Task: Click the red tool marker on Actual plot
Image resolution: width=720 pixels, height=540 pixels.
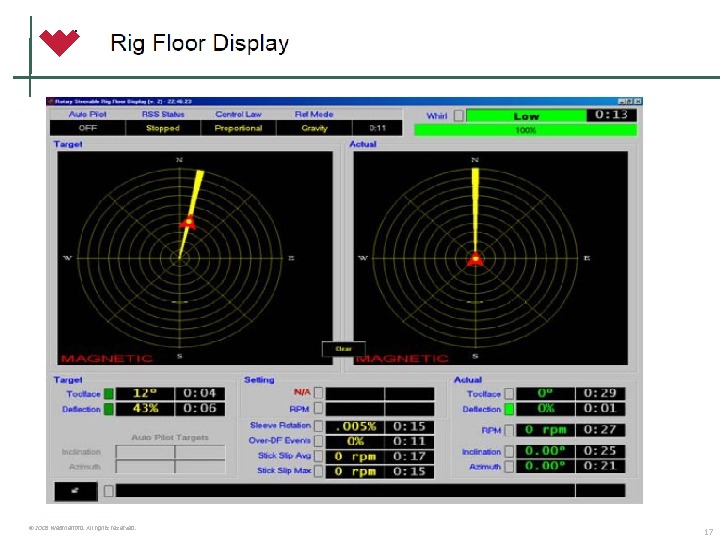Action: pos(476,259)
